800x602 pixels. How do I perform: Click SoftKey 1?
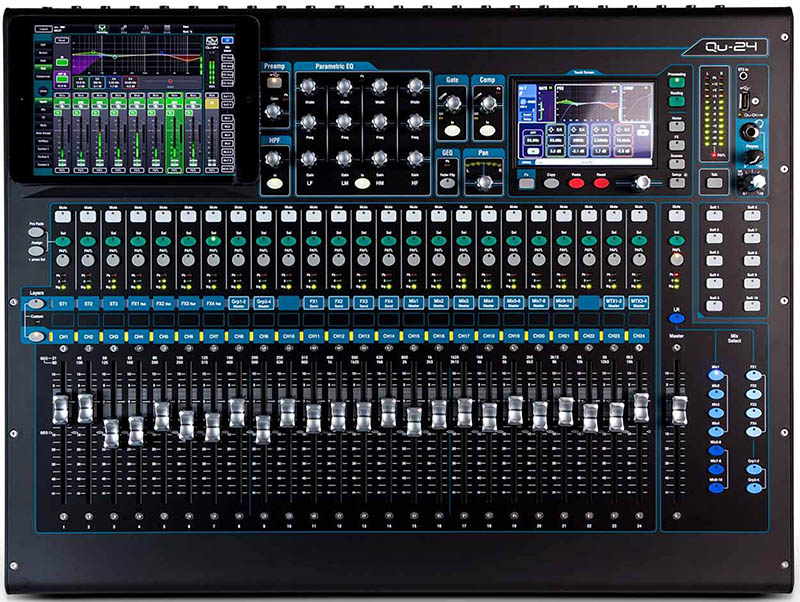point(714,215)
